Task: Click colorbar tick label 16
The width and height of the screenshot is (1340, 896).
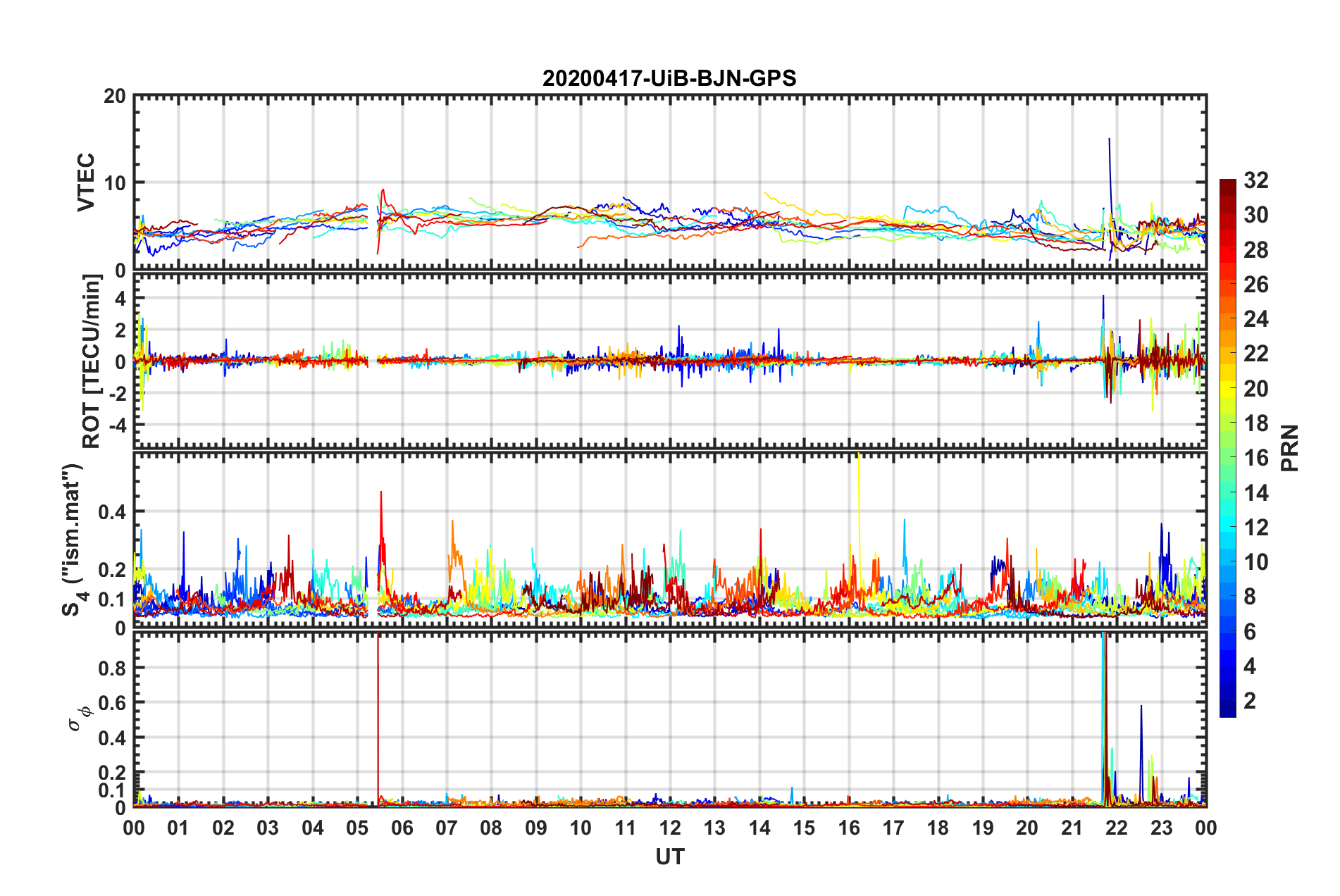Action: point(1255,458)
